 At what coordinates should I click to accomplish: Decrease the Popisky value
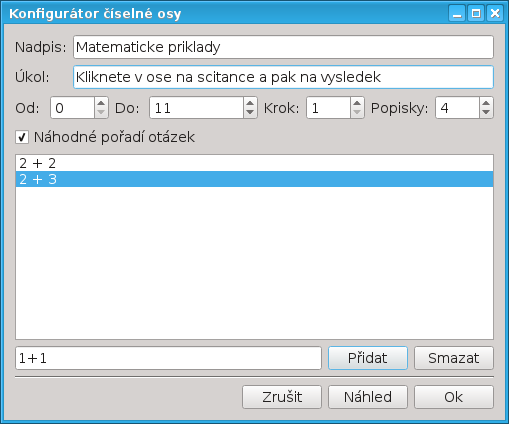pyautogui.click(x=486, y=113)
